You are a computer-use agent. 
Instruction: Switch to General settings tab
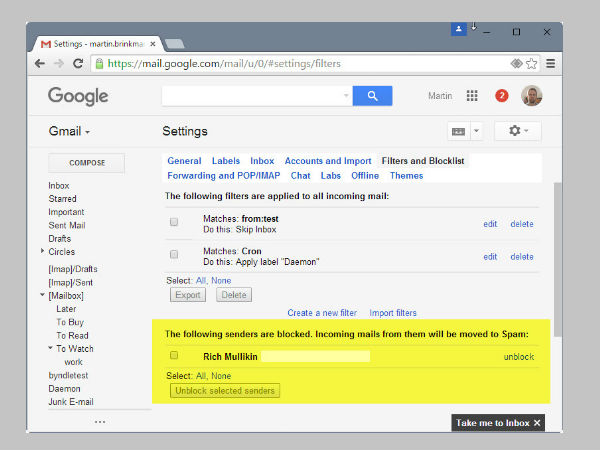(184, 161)
